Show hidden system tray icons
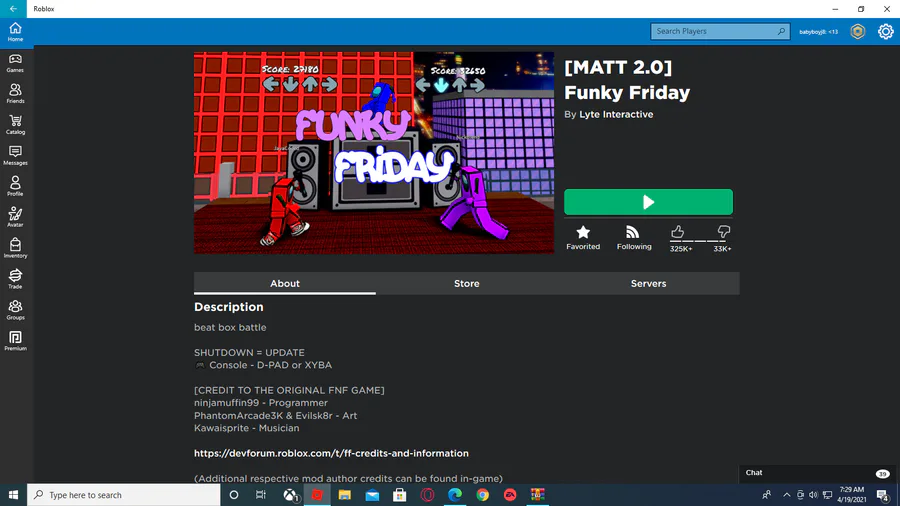Image resolution: width=900 pixels, height=506 pixels. 786,495
